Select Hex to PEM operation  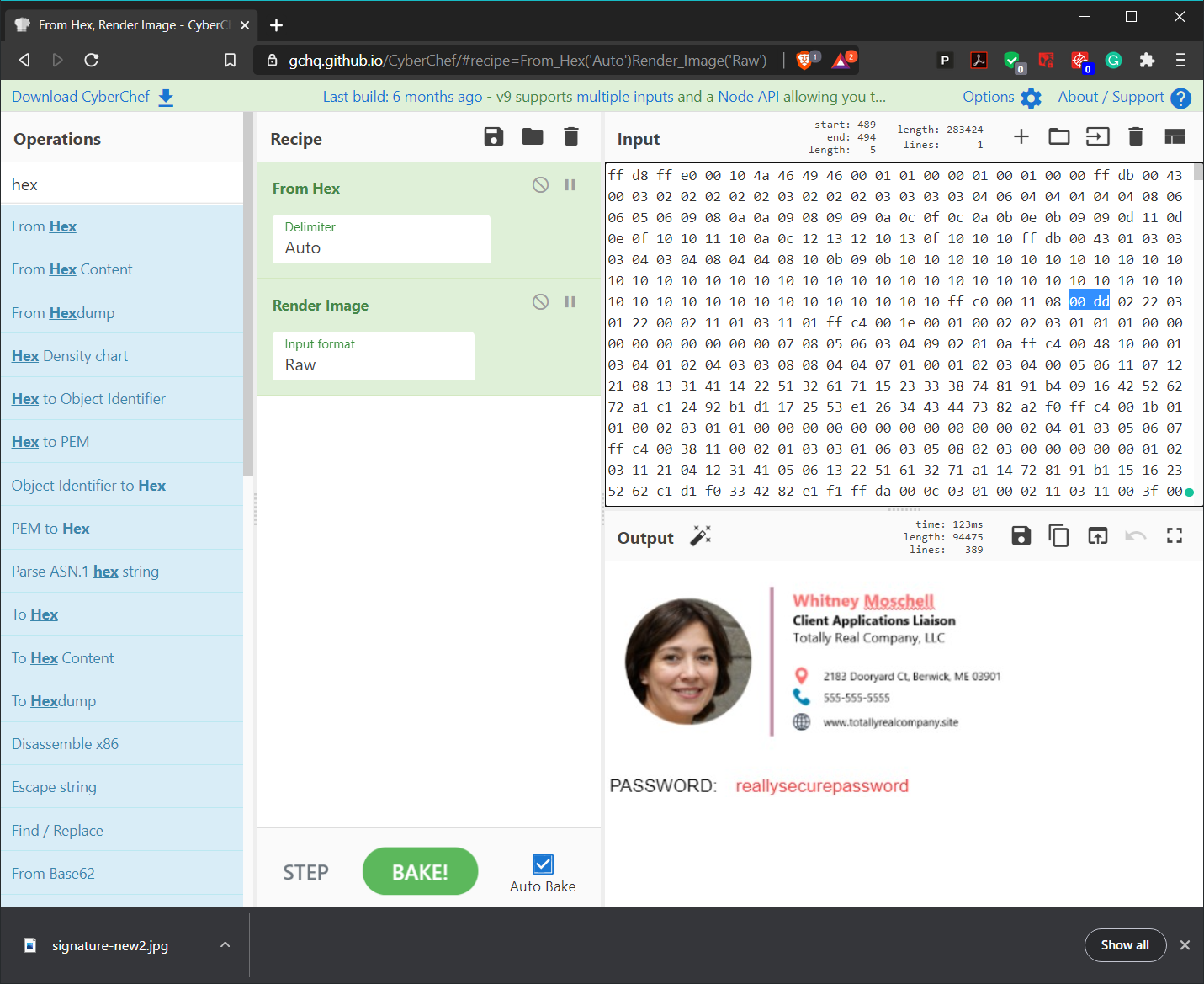tap(122, 442)
